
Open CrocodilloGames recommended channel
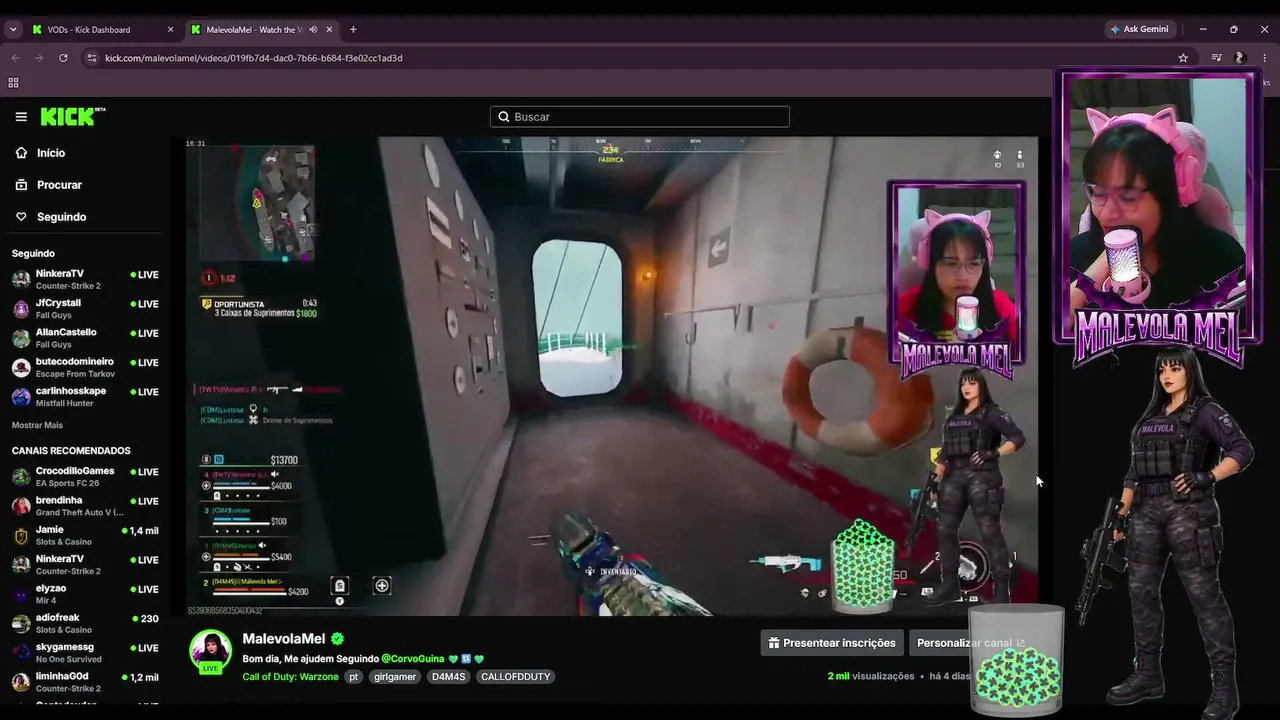(x=85, y=476)
